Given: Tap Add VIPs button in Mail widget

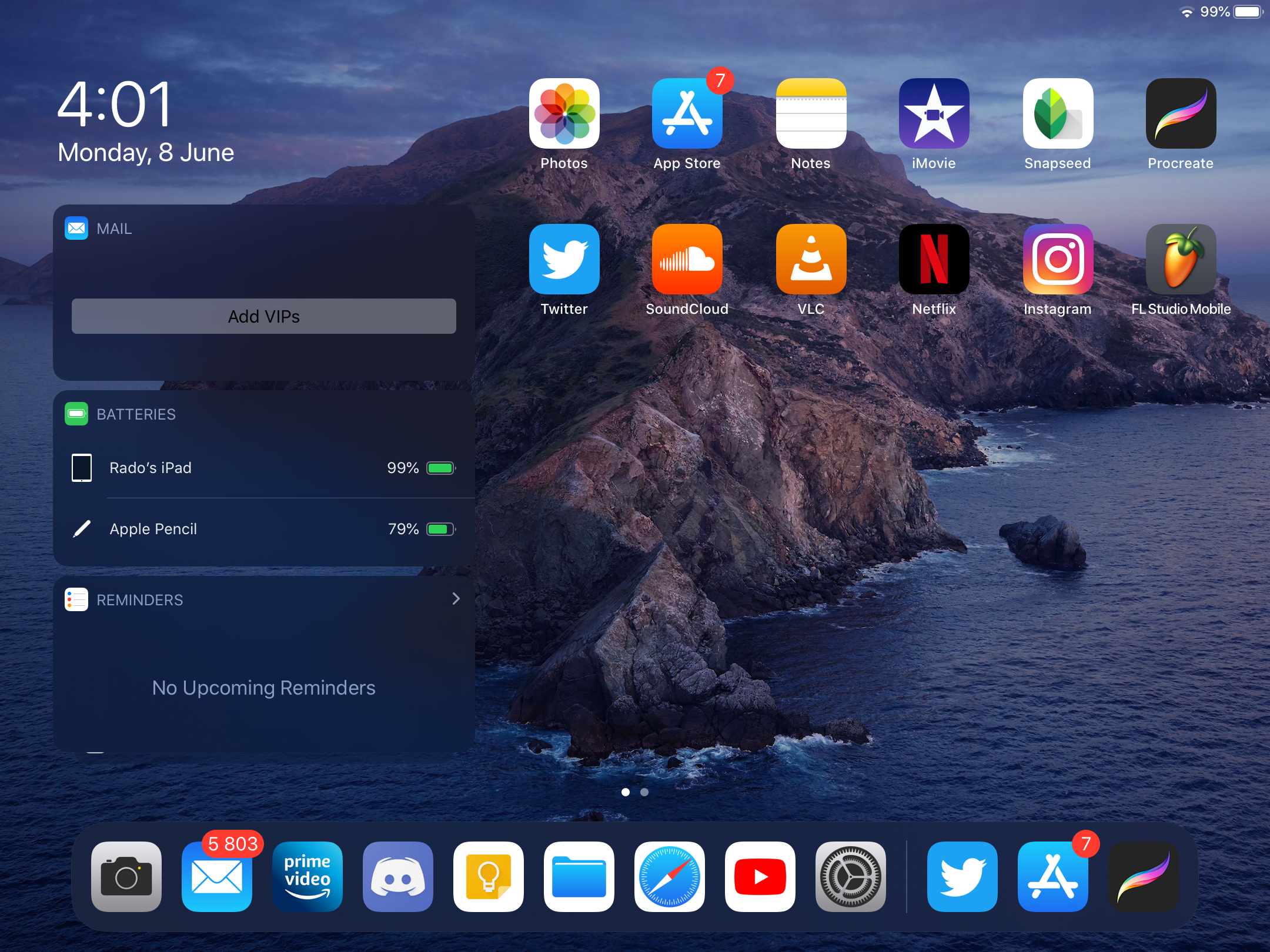Looking at the screenshot, I should click(264, 316).
